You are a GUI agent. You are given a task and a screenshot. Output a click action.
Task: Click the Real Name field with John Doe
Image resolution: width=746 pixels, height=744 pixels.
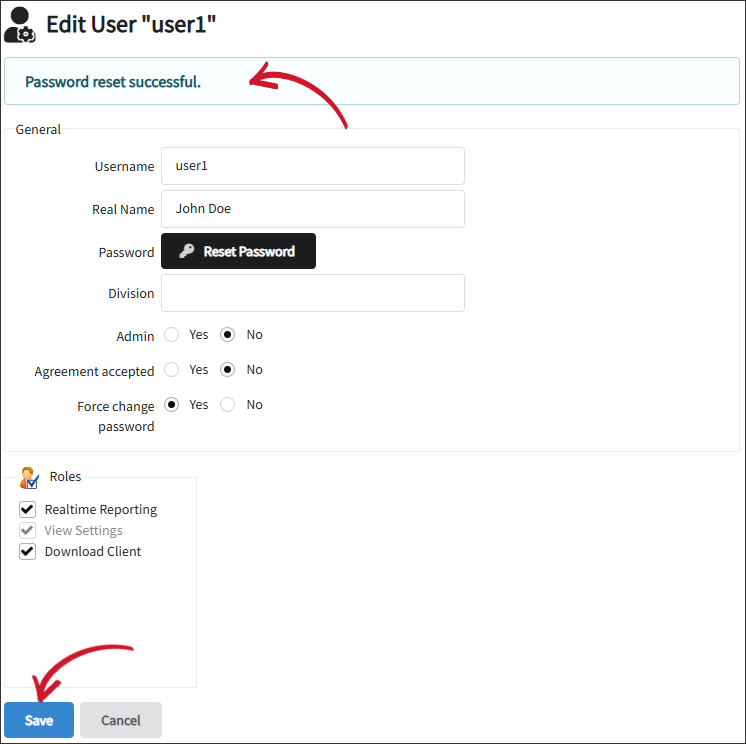point(313,209)
